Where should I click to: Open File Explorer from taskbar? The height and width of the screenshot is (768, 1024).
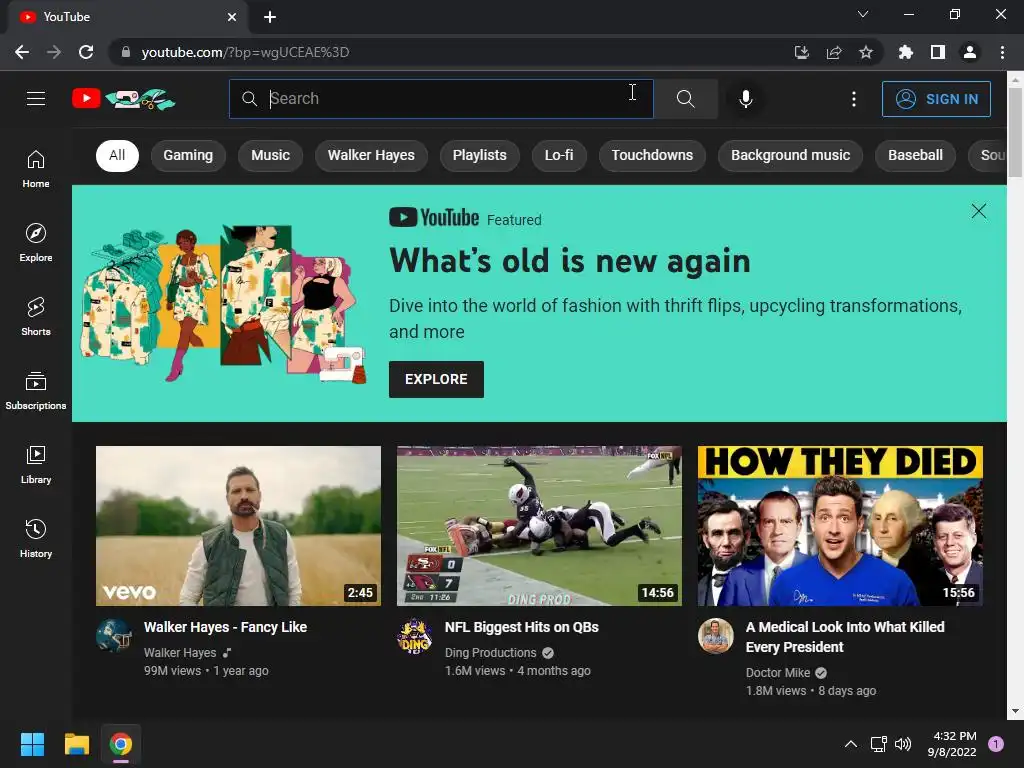(x=76, y=744)
